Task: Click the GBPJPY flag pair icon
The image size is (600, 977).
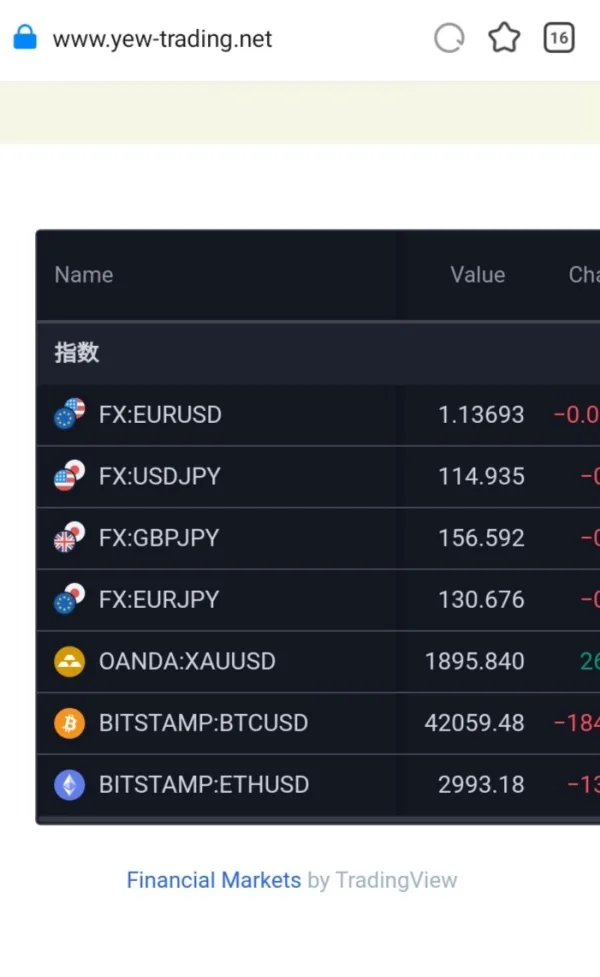Action: coord(69,538)
